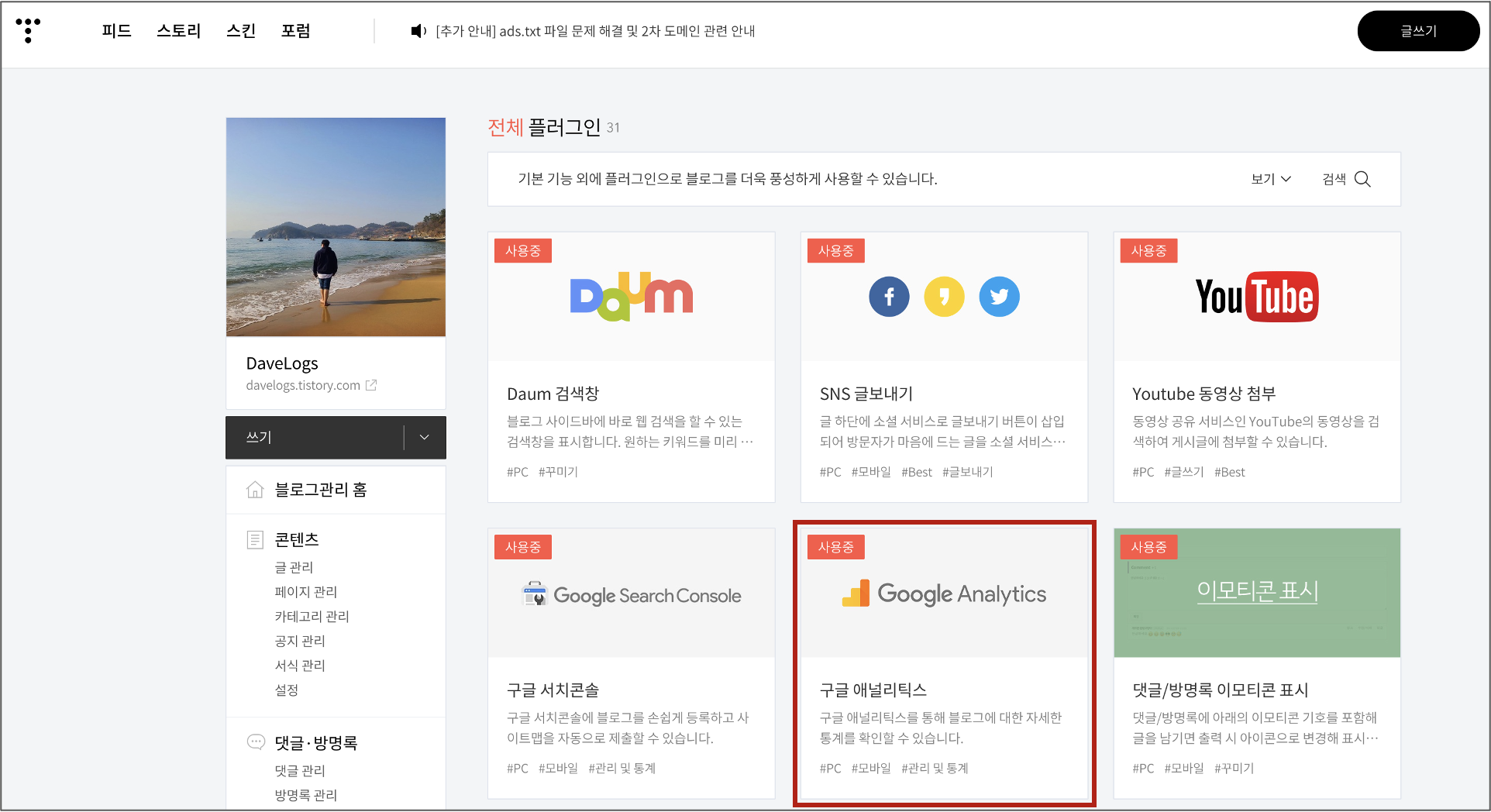Screen dimensions: 1491x812
Task: Click 사용중 badge on Youtube card
Action: point(1148,251)
